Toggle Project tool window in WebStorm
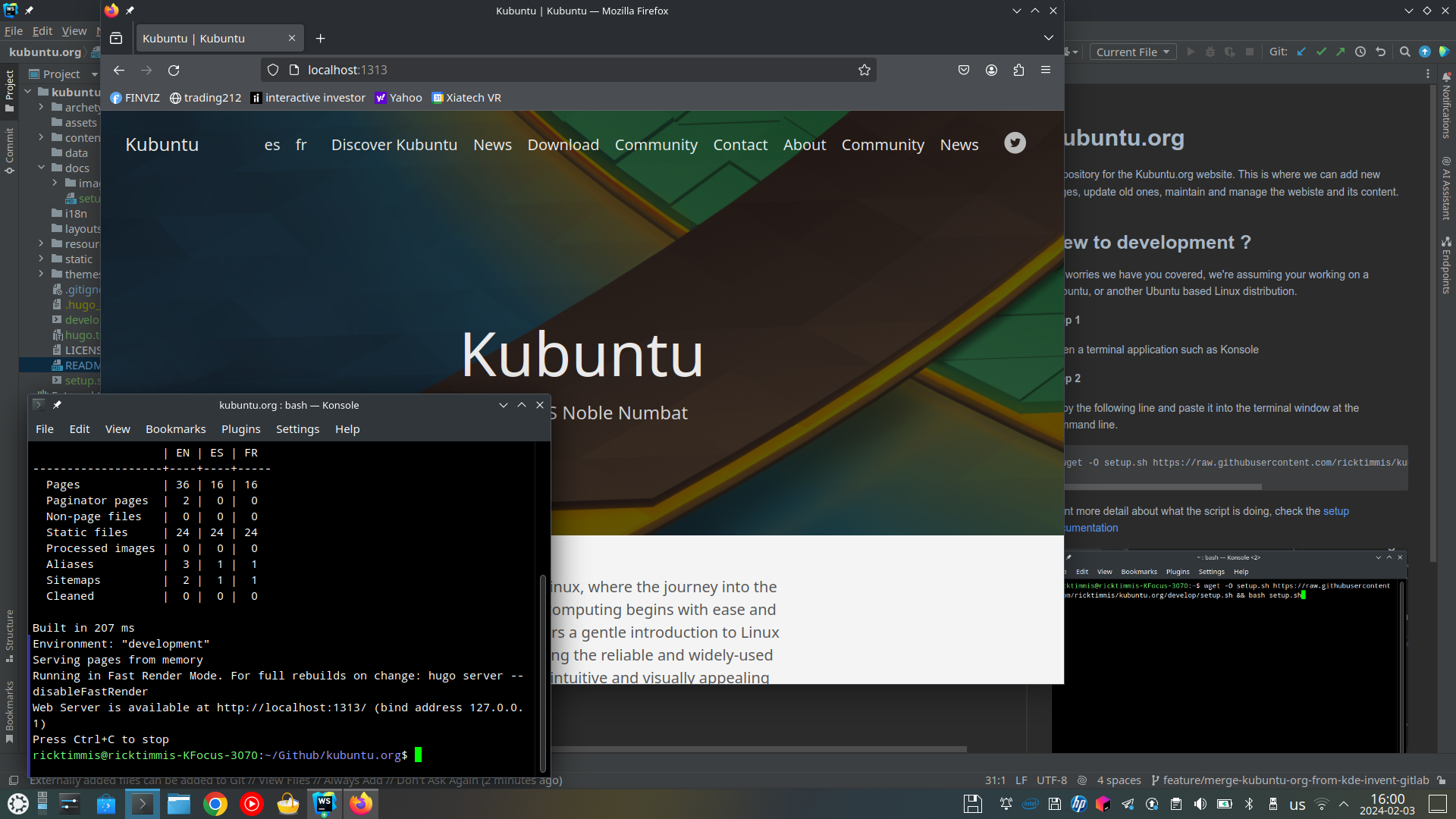 point(9,91)
